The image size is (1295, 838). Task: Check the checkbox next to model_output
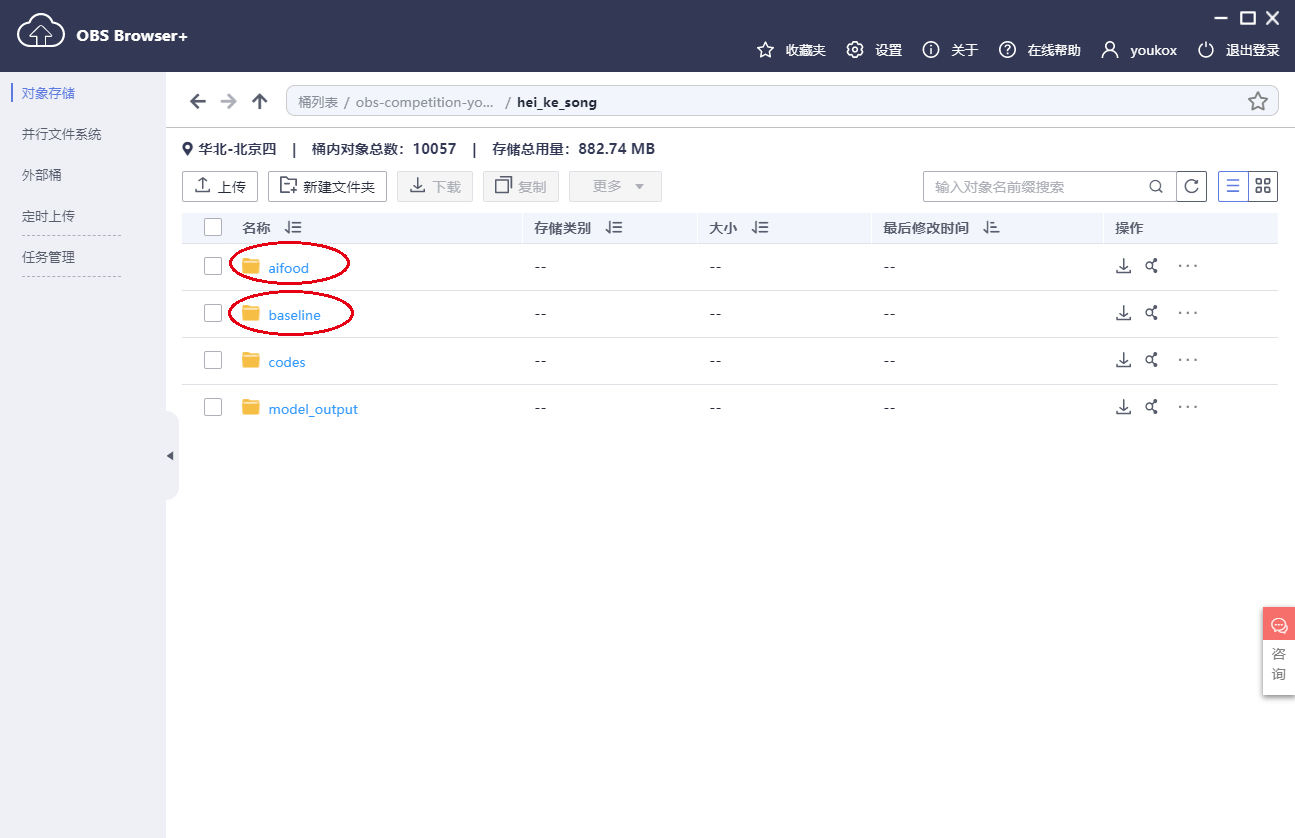pos(213,406)
